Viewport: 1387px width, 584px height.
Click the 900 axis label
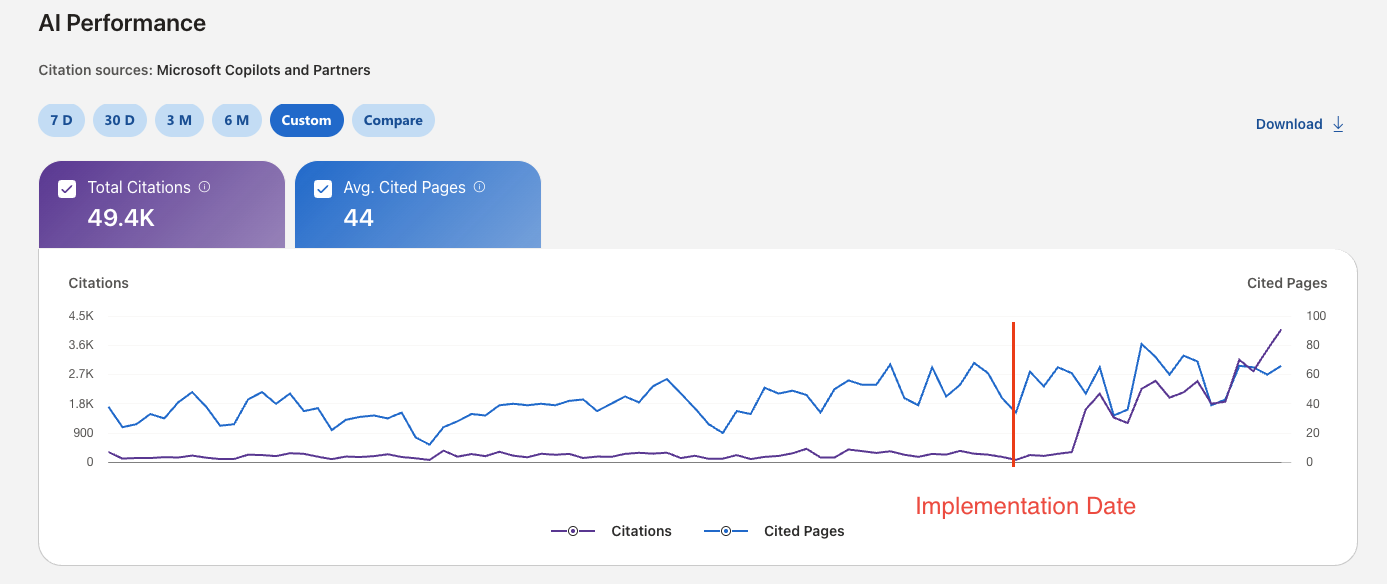pos(82,433)
